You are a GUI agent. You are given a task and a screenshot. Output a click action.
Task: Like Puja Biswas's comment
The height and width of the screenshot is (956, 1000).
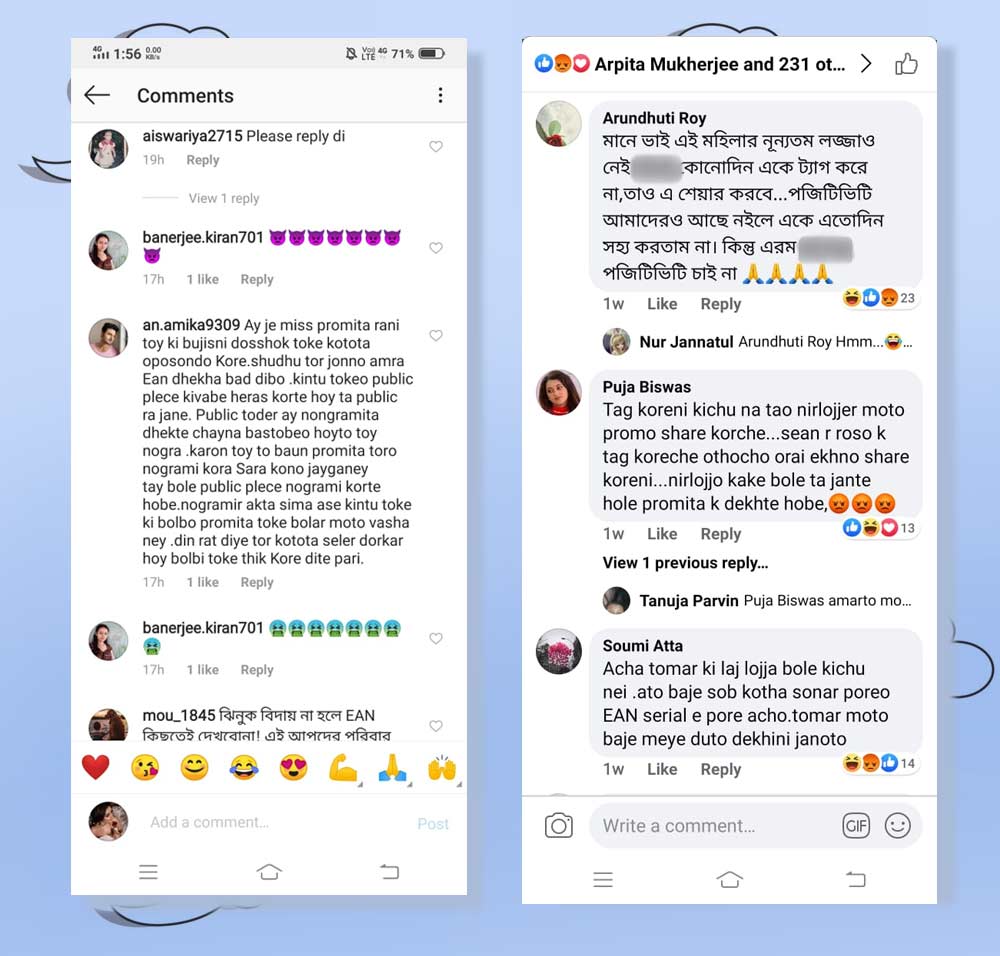click(x=662, y=534)
